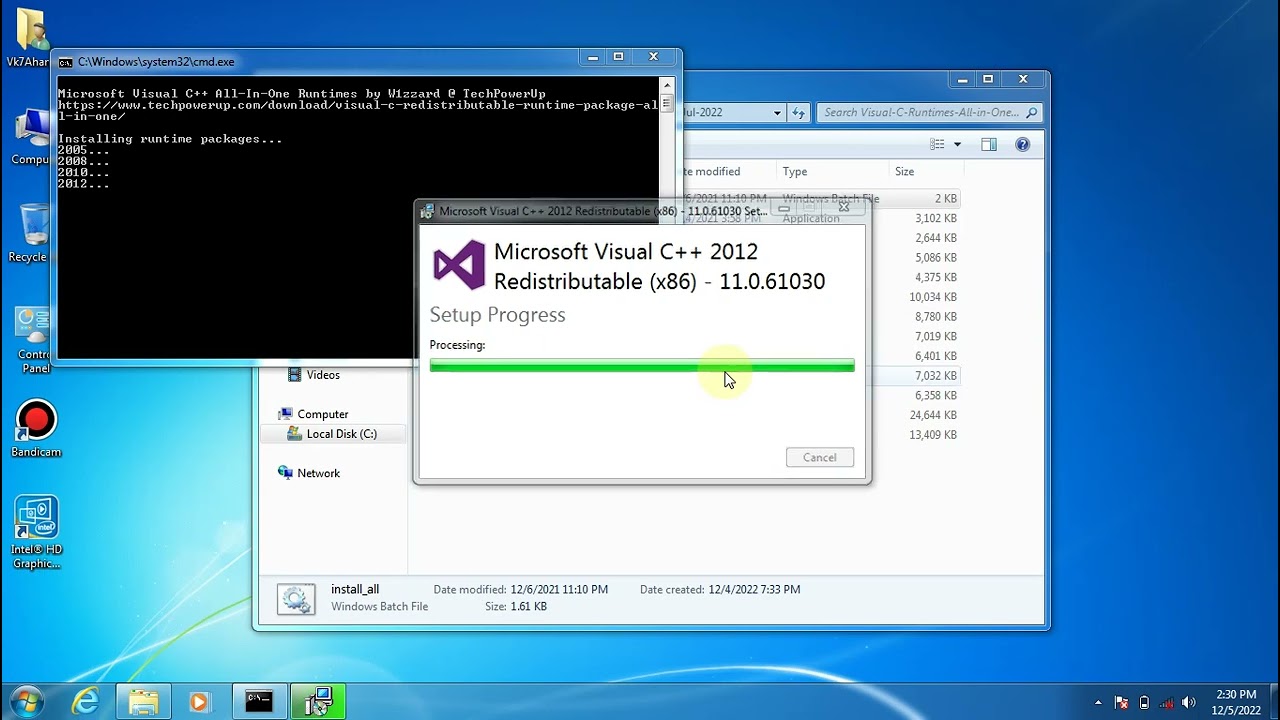Toggle the preview pane button in Explorer

pyautogui.click(x=989, y=145)
